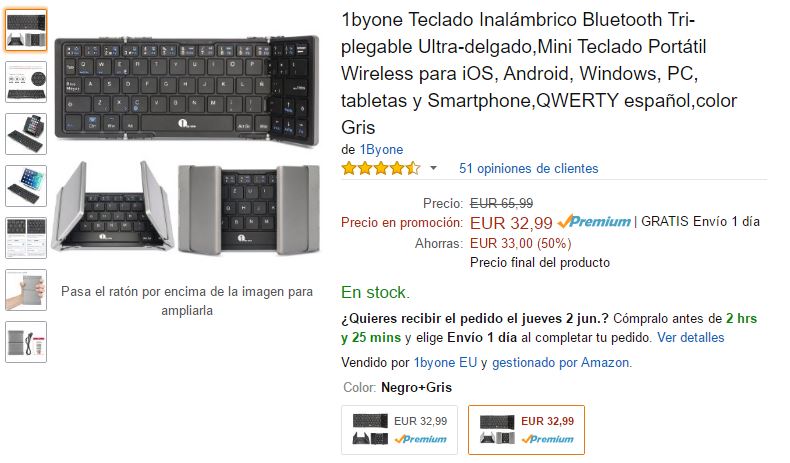
Task: View thumbnail of keyboard with a tablet
Action: pyautogui.click(x=25, y=186)
